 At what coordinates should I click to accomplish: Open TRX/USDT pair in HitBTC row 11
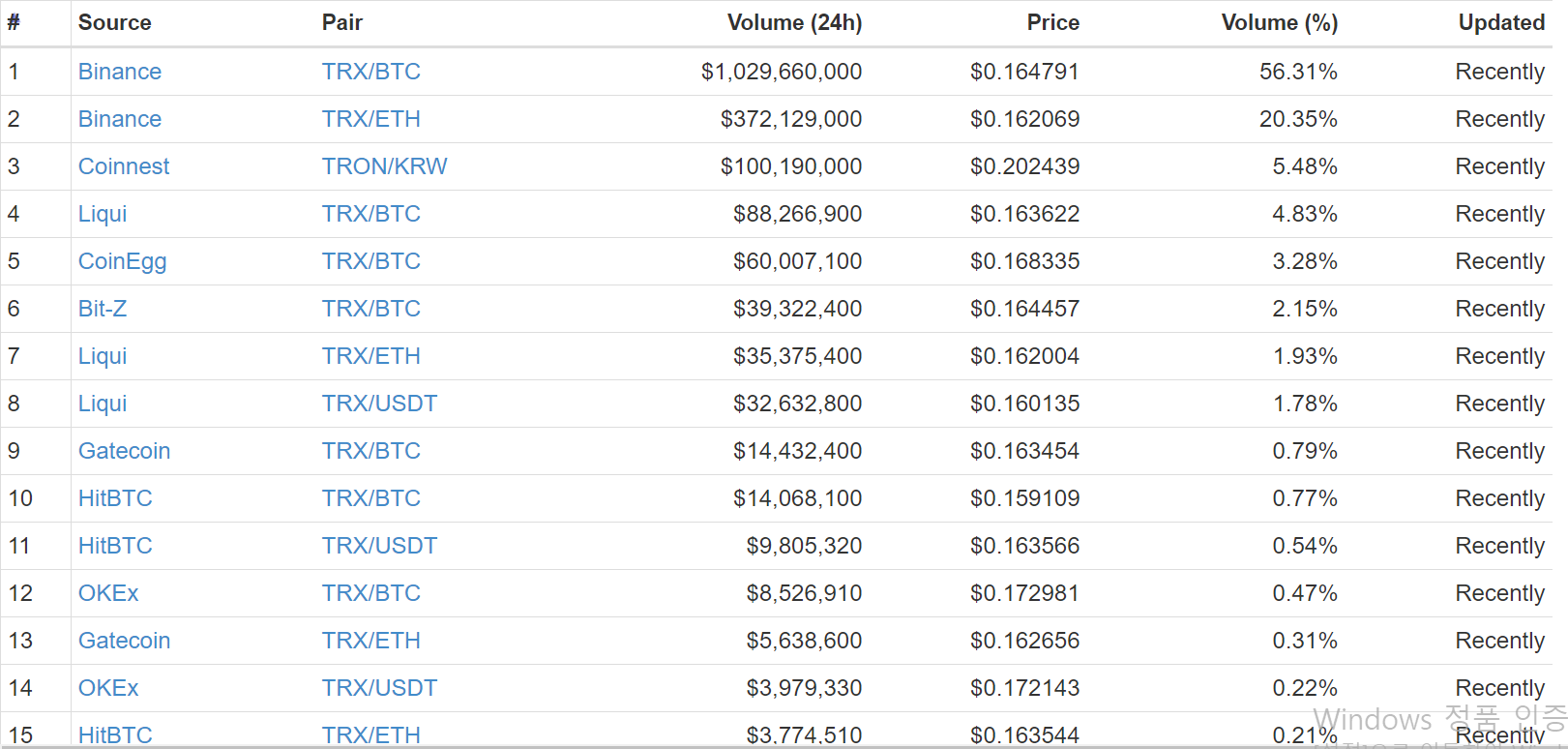pos(380,546)
